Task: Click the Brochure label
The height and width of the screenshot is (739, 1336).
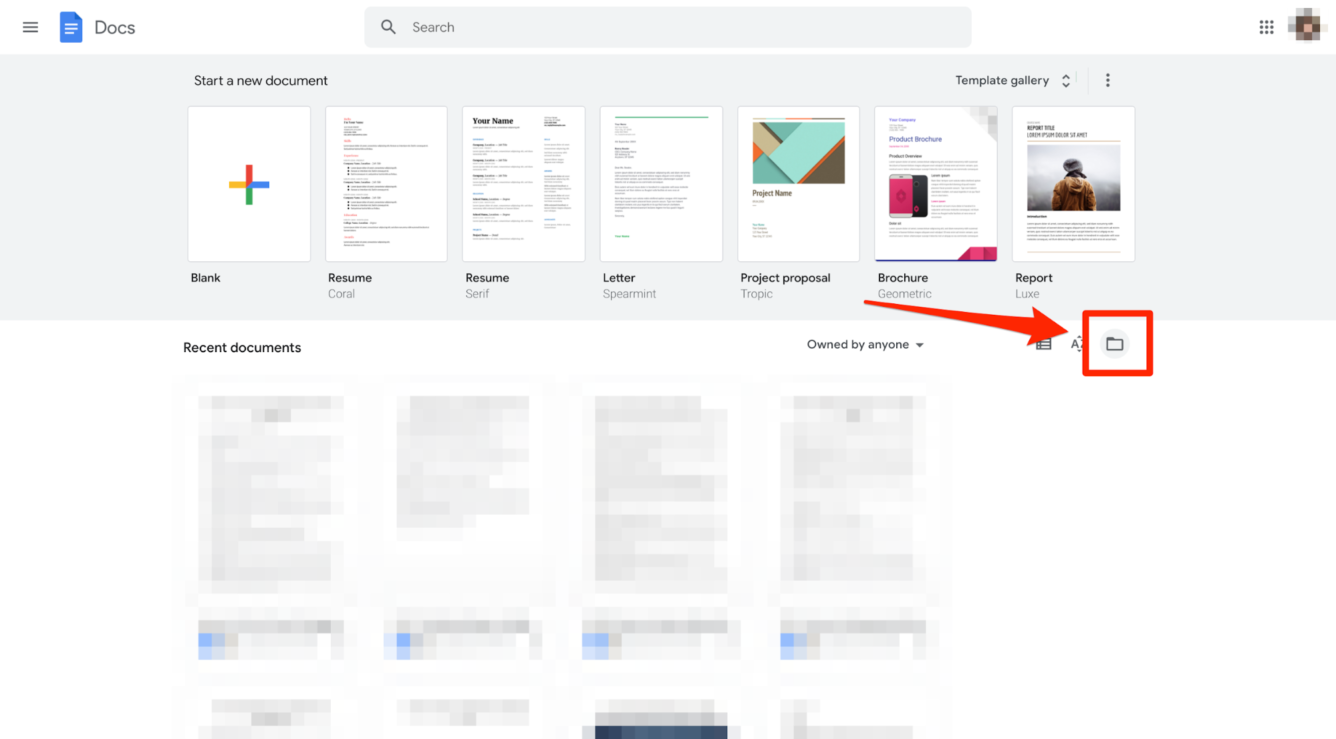Action: (903, 278)
